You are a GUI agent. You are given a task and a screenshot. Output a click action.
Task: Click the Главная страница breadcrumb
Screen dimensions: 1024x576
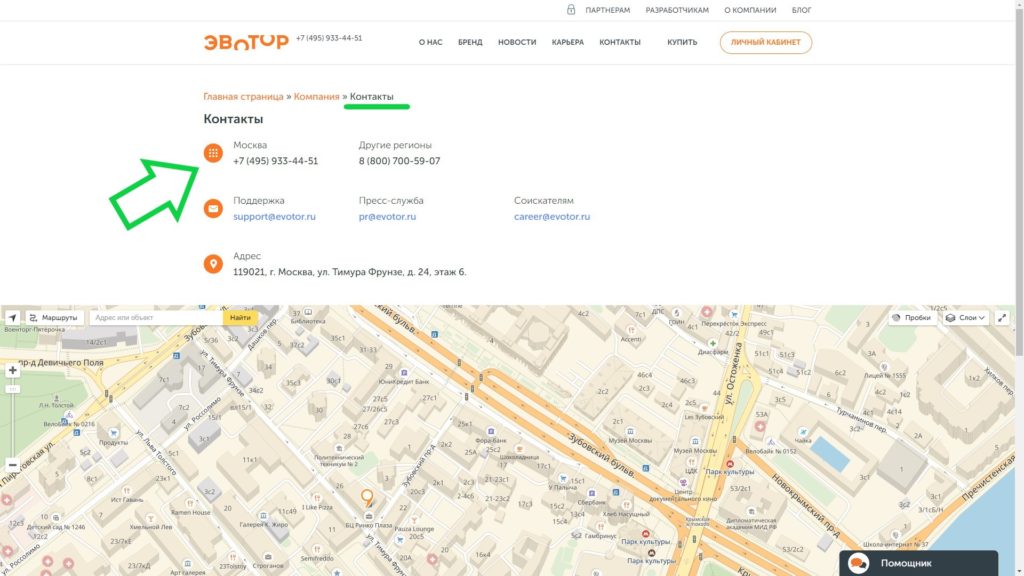243,97
